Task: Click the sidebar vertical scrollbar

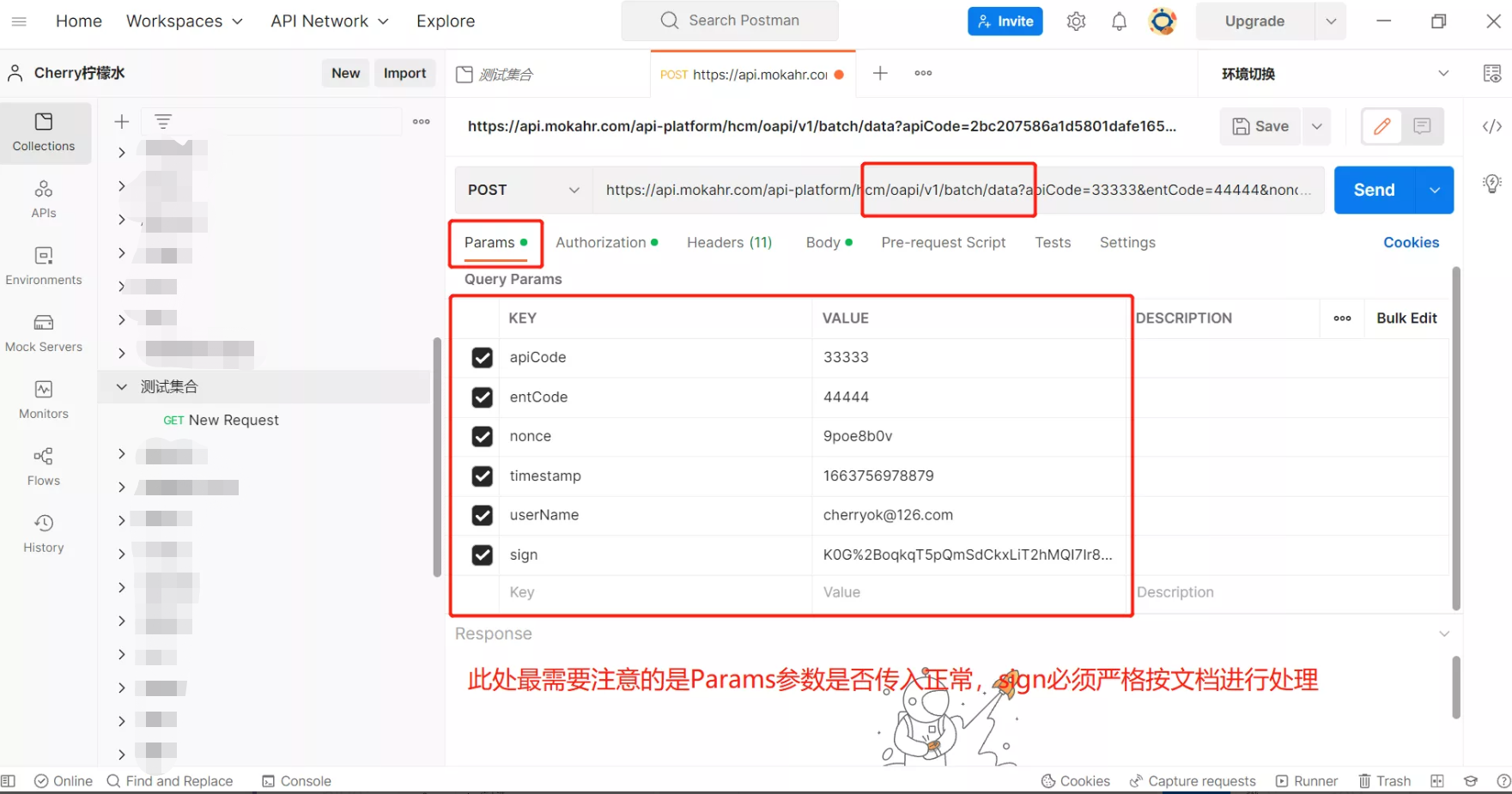Action: [x=437, y=457]
